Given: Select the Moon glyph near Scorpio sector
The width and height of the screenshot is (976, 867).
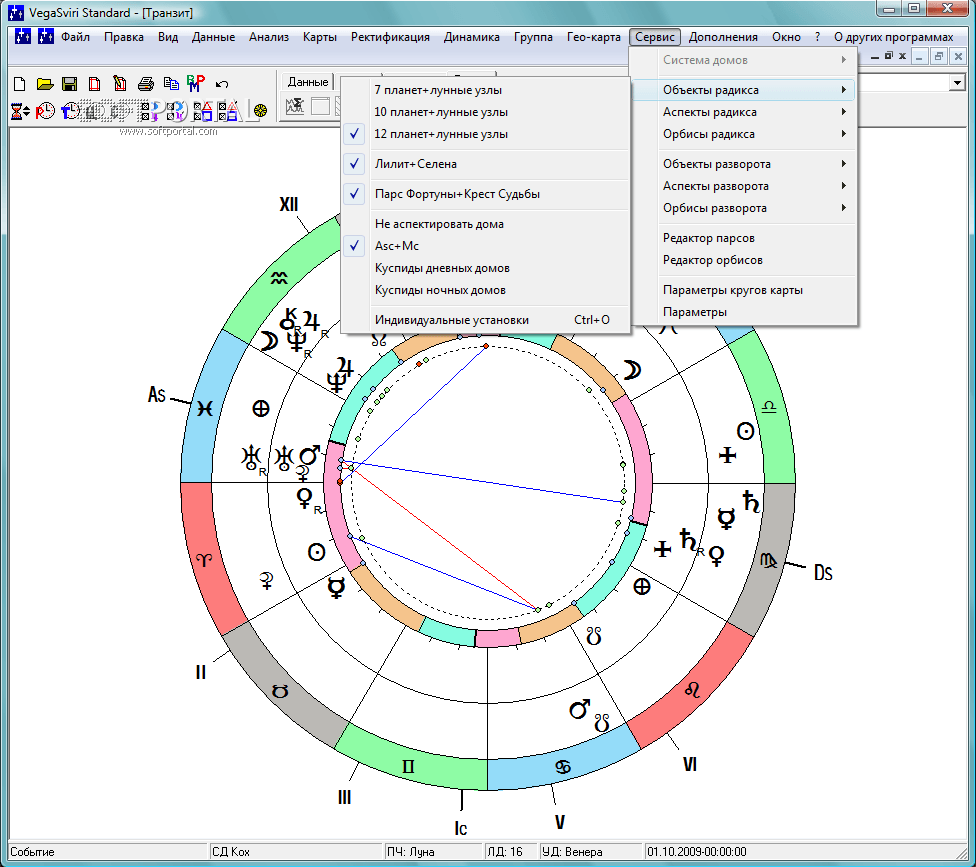Looking at the screenshot, I should [x=631, y=370].
